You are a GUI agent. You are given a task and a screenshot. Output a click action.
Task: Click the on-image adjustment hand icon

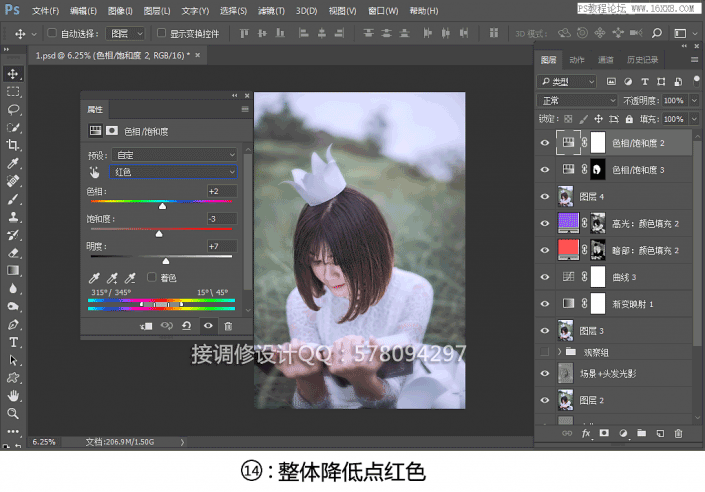pos(94,172)
